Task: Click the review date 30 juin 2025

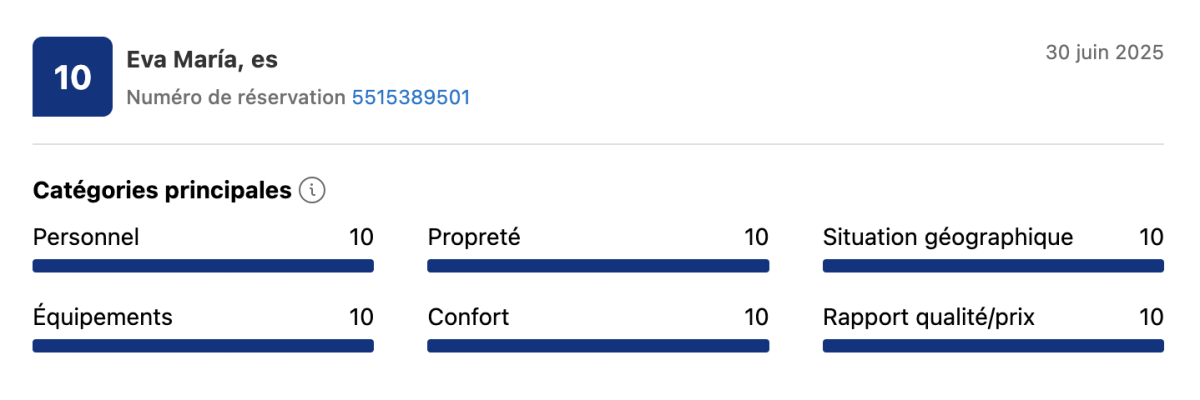Action: [x=1104, y=53]
